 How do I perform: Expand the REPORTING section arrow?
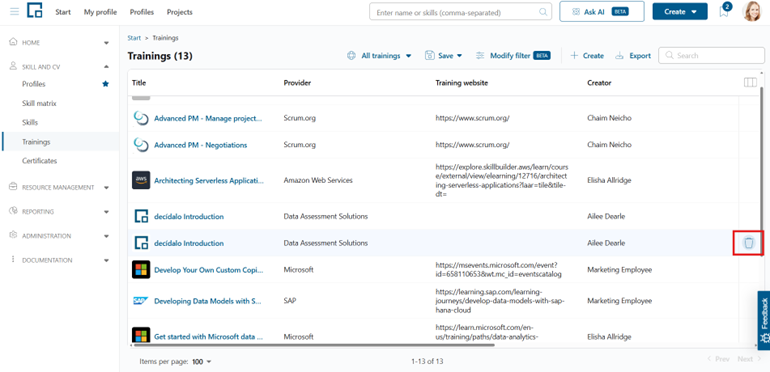(x=107, y=212)
